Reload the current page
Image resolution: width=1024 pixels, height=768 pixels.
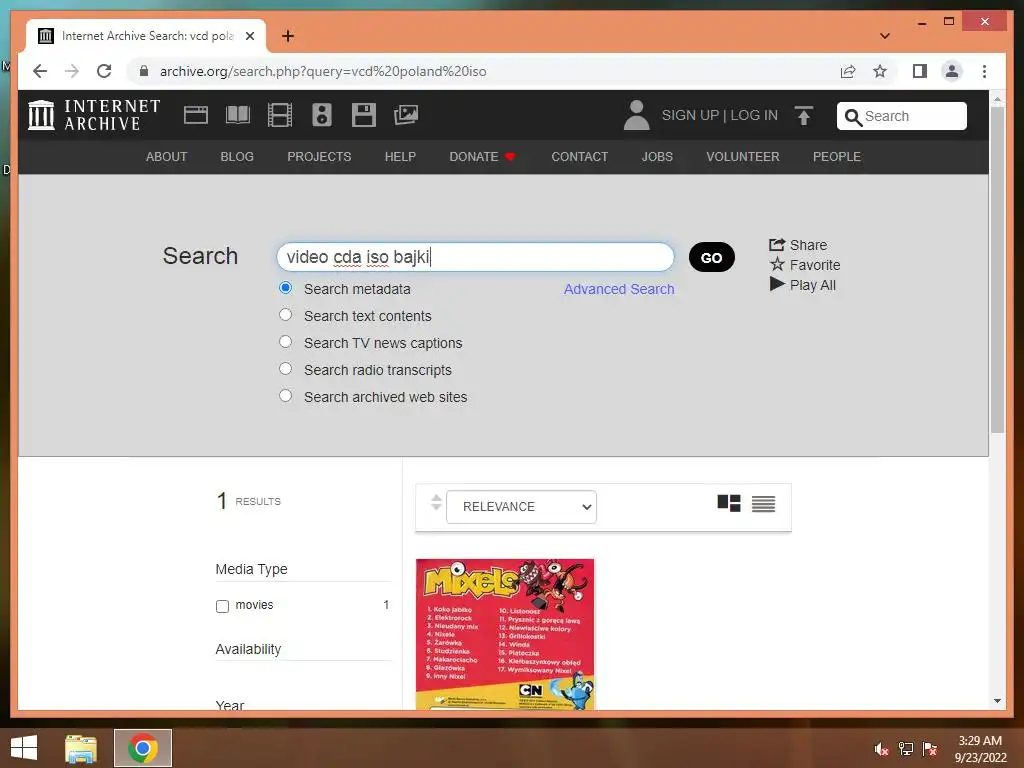pyautogui.click(x=104, y=71)
